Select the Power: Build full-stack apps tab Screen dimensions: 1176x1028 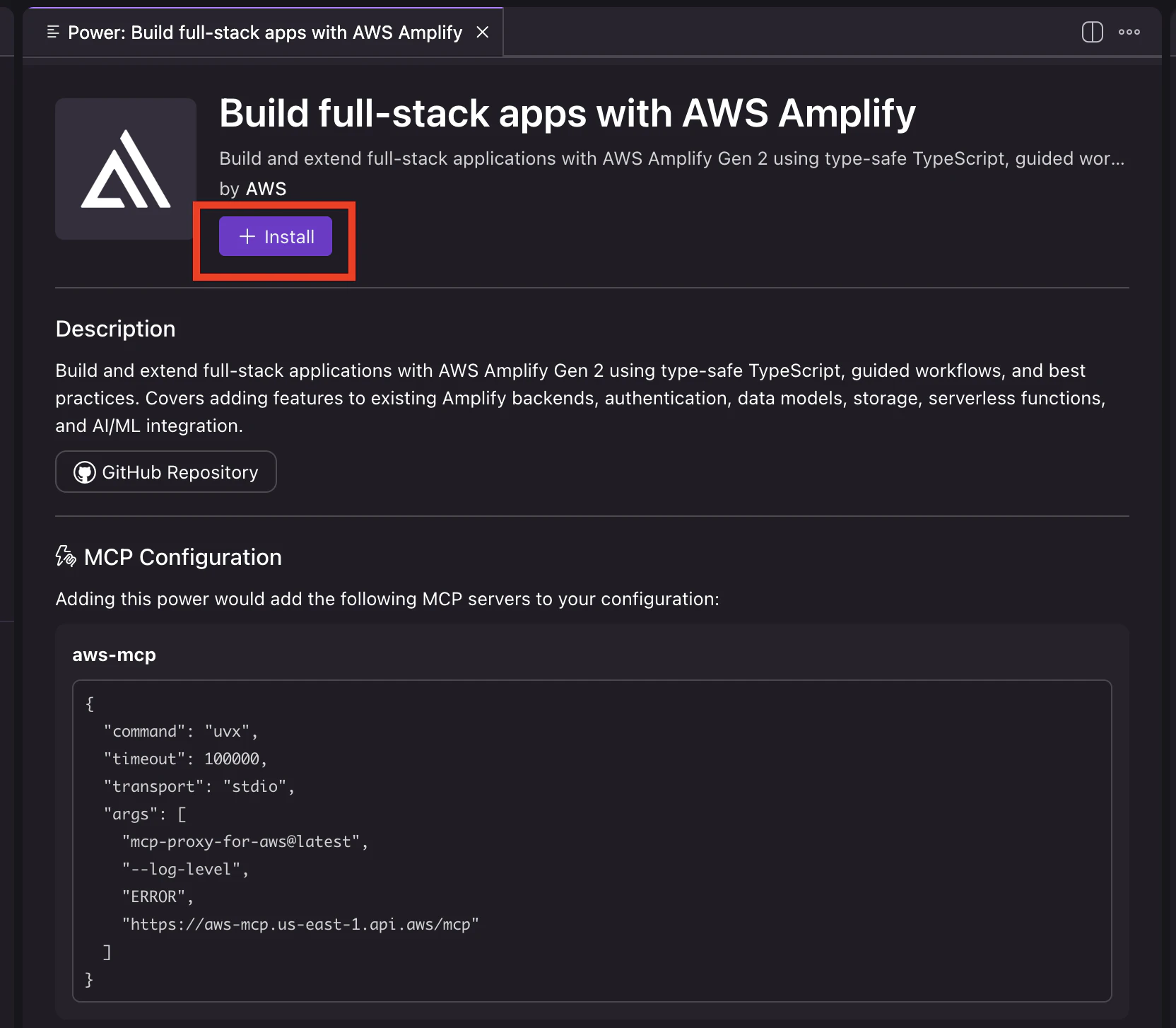coord(264,33)
